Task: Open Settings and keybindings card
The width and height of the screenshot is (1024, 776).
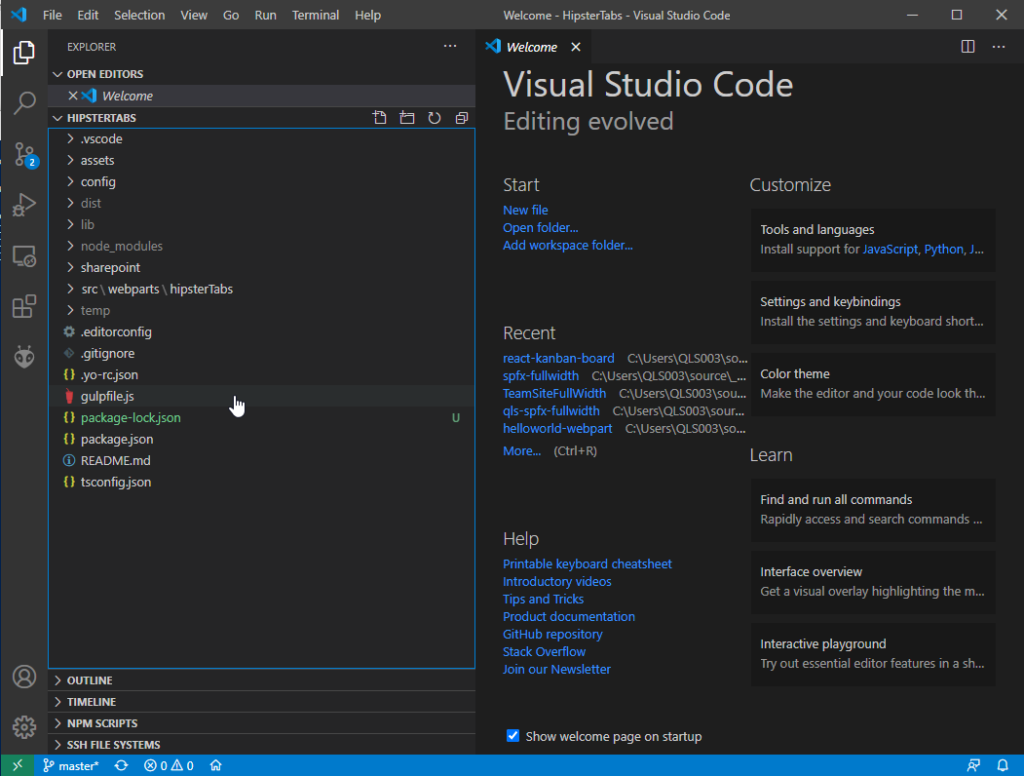Action: [x=873, y=312]
